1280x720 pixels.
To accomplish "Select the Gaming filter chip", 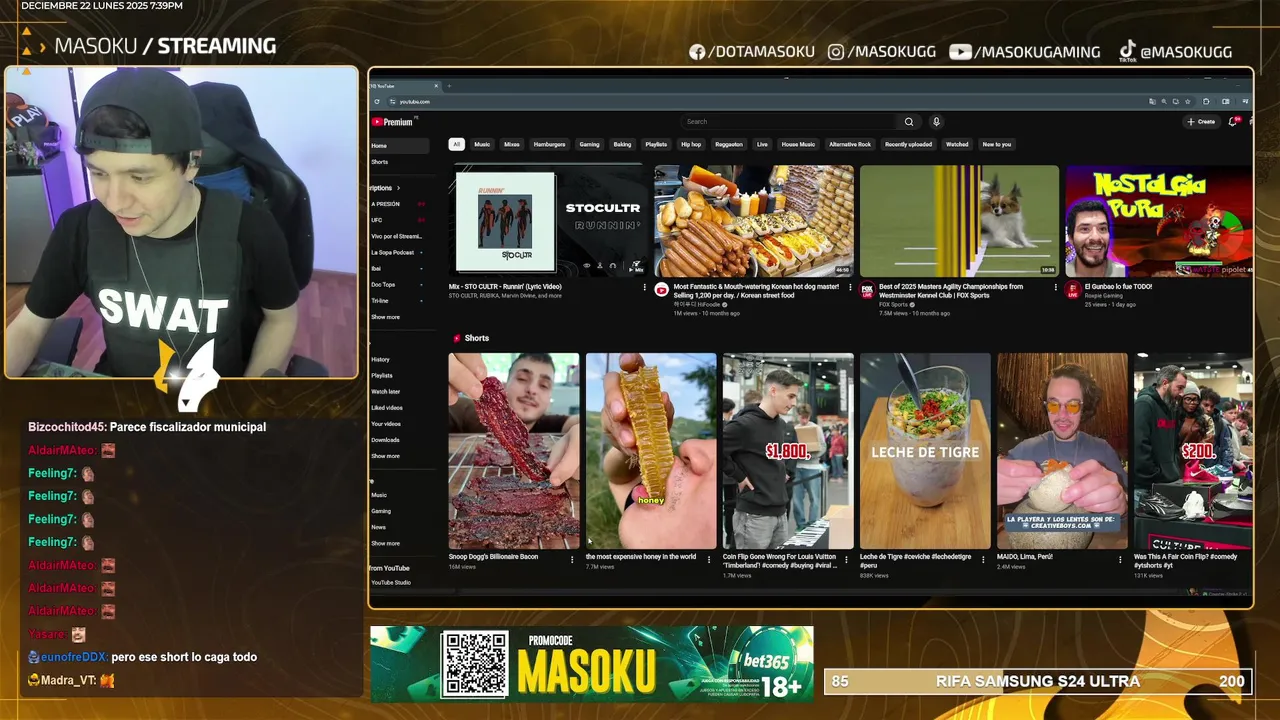I will tap(590, 144).
